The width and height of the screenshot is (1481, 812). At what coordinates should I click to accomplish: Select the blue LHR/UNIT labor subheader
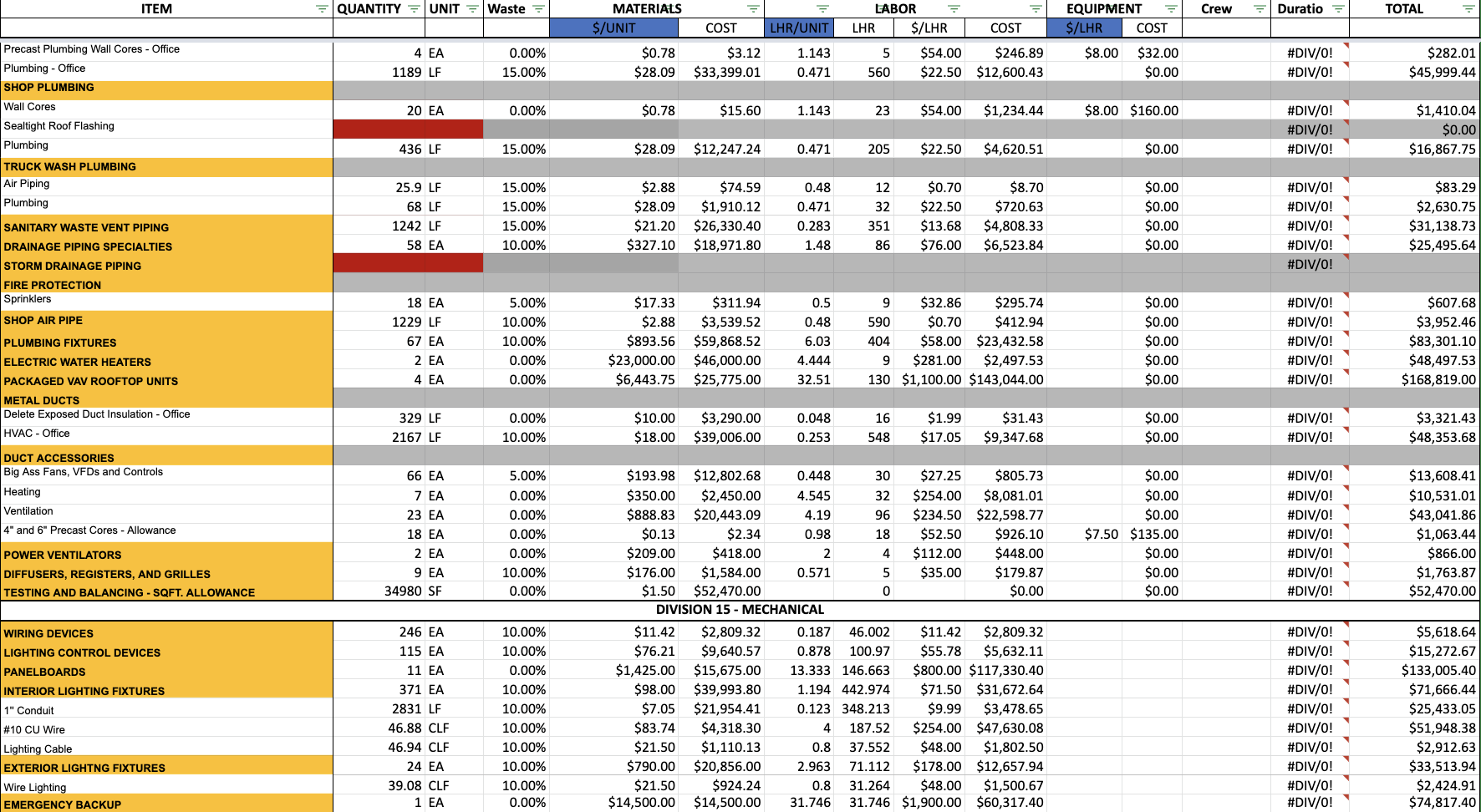pos(799,28)
